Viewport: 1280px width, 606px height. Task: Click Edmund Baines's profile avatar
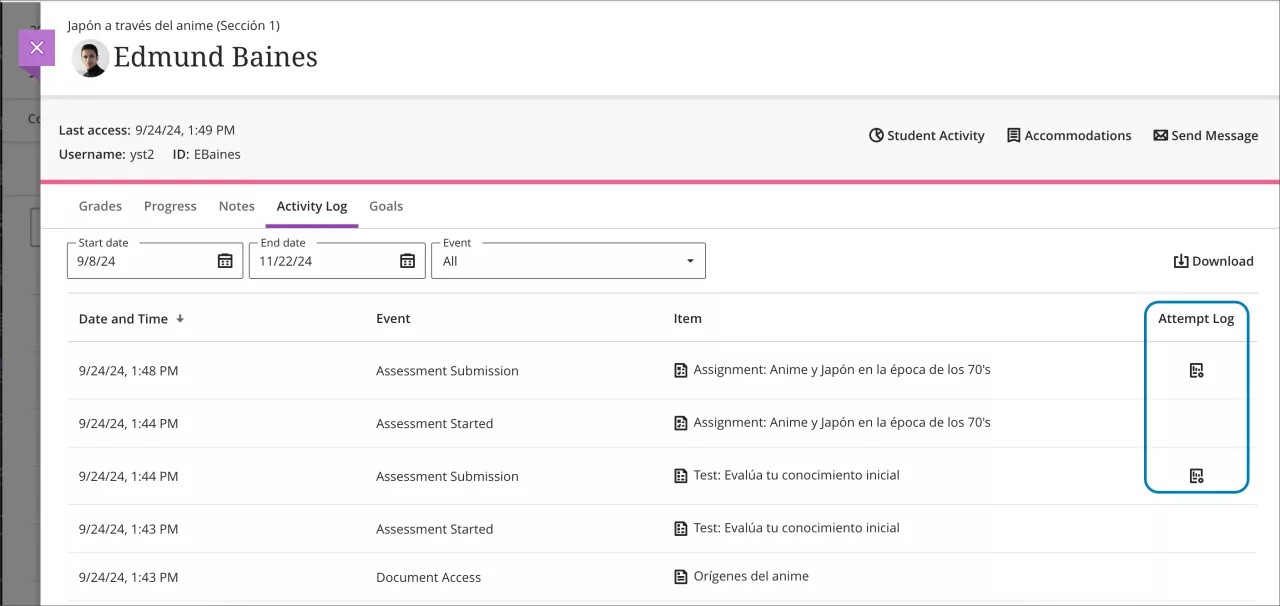[90, 58]
